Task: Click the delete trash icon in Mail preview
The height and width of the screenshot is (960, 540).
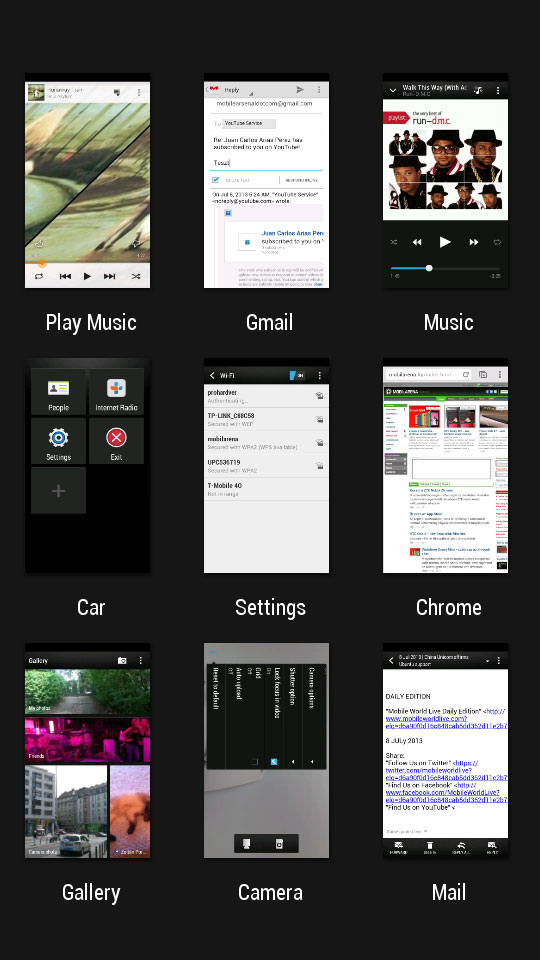Action: coord(430,847)
